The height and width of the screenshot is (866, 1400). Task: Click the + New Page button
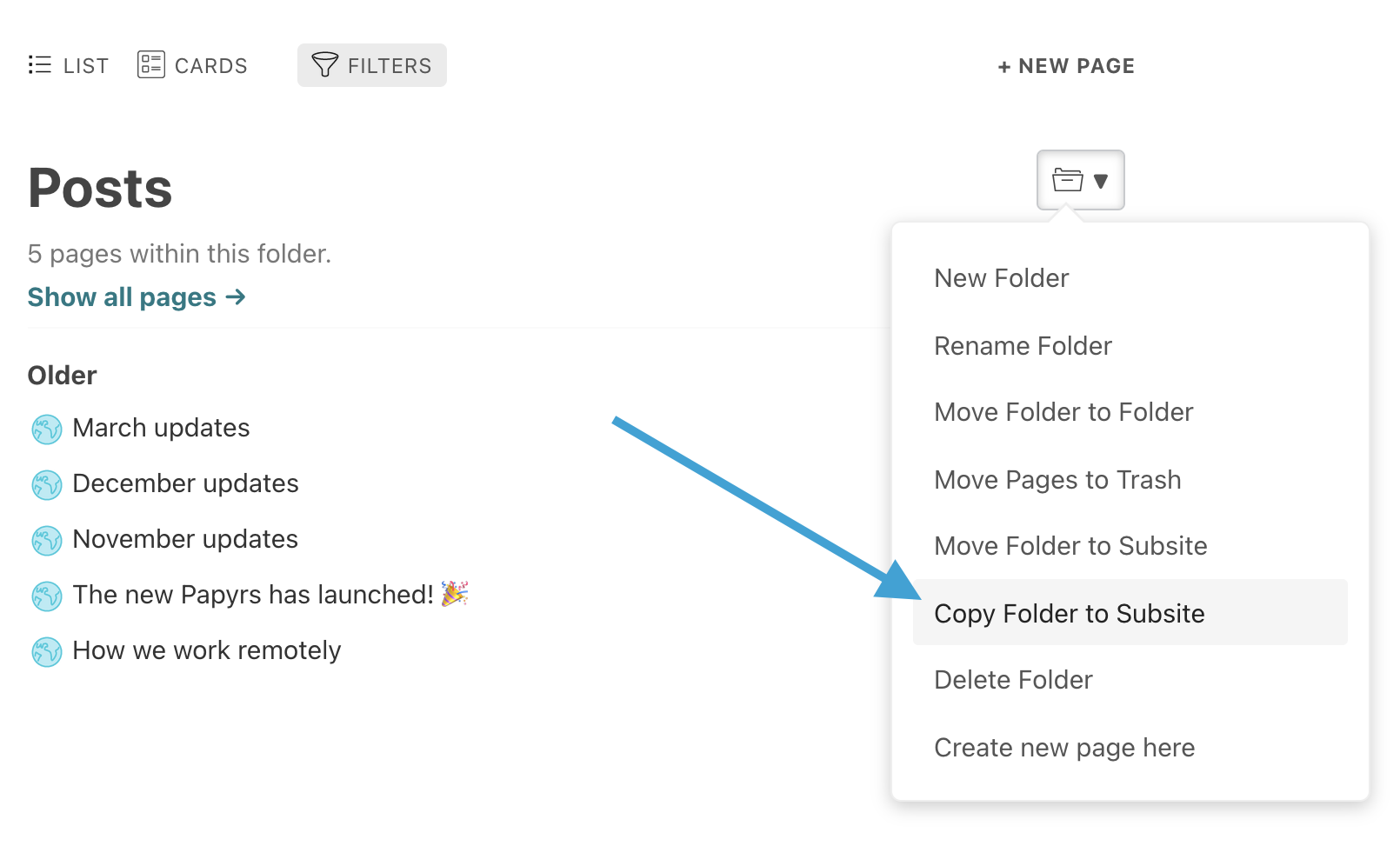click(x=1066, y=66)
